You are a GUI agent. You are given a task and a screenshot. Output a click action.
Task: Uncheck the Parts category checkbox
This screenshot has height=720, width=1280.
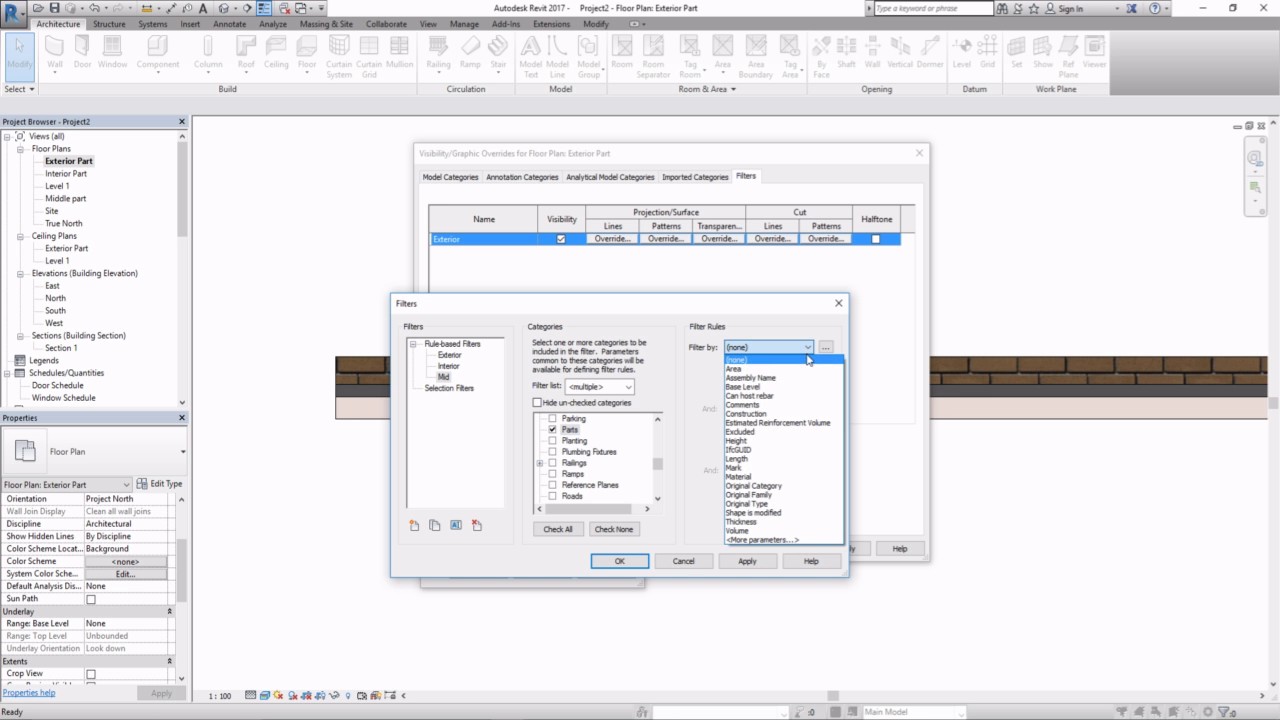pos(552,429)
